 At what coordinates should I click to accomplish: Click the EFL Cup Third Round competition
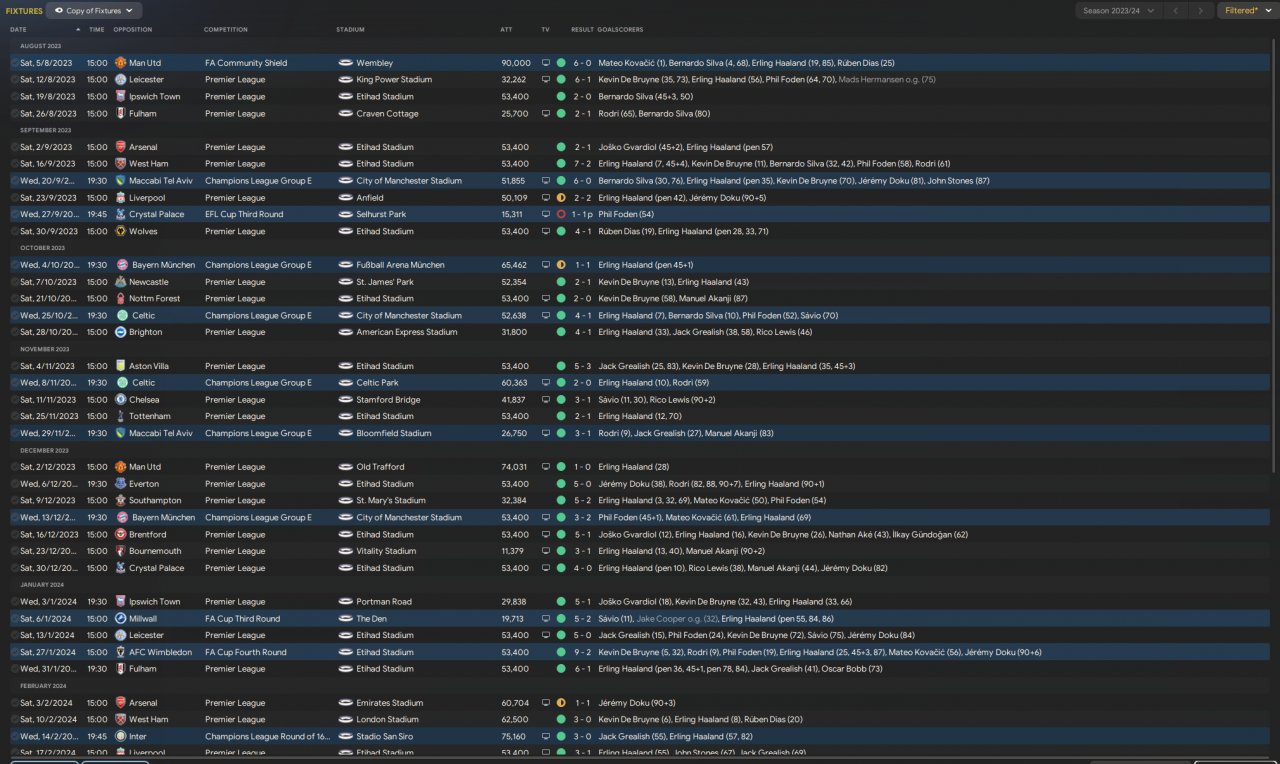pos(244,214)
